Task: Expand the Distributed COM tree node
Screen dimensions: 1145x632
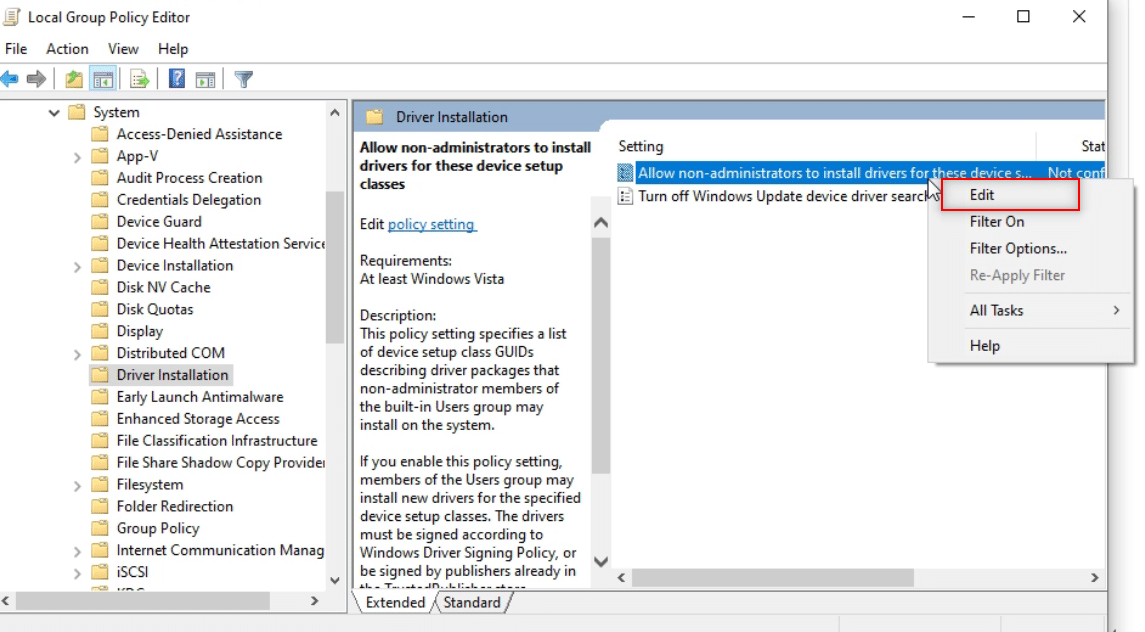Action: click(77, 354)
